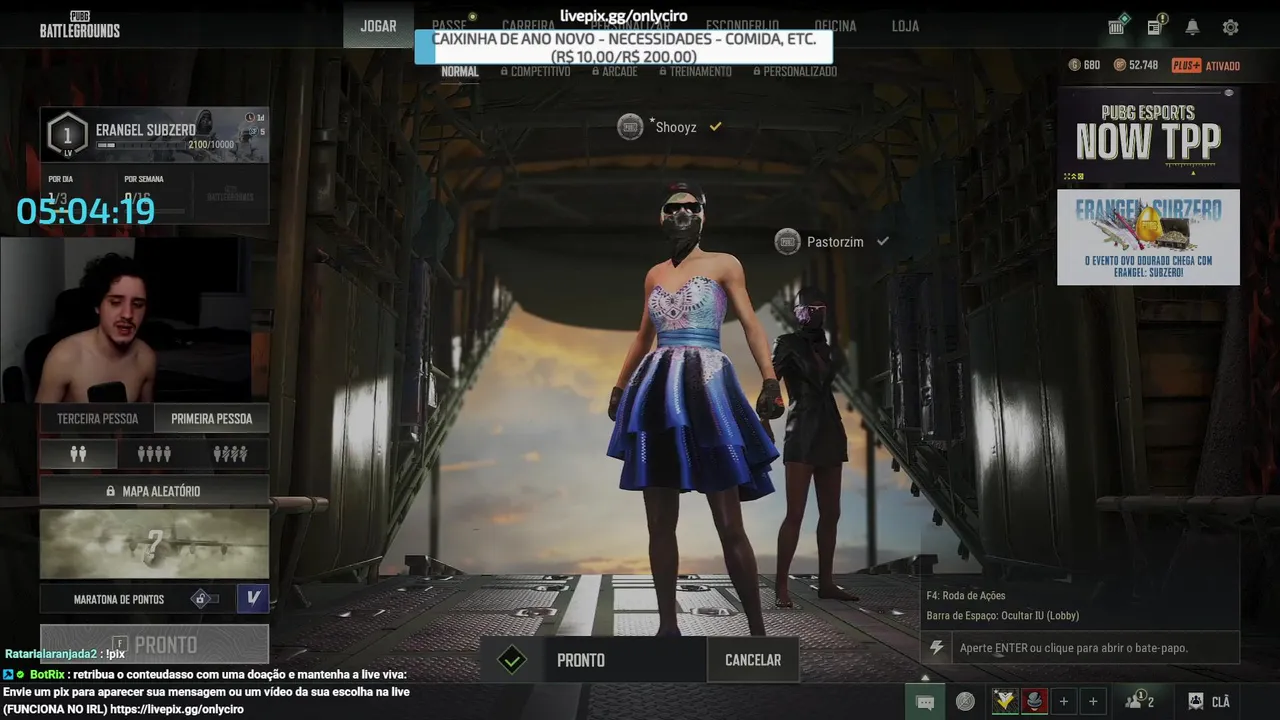
Task: Click the checkmark next to Pastorzim
Action: click(883, 242)
